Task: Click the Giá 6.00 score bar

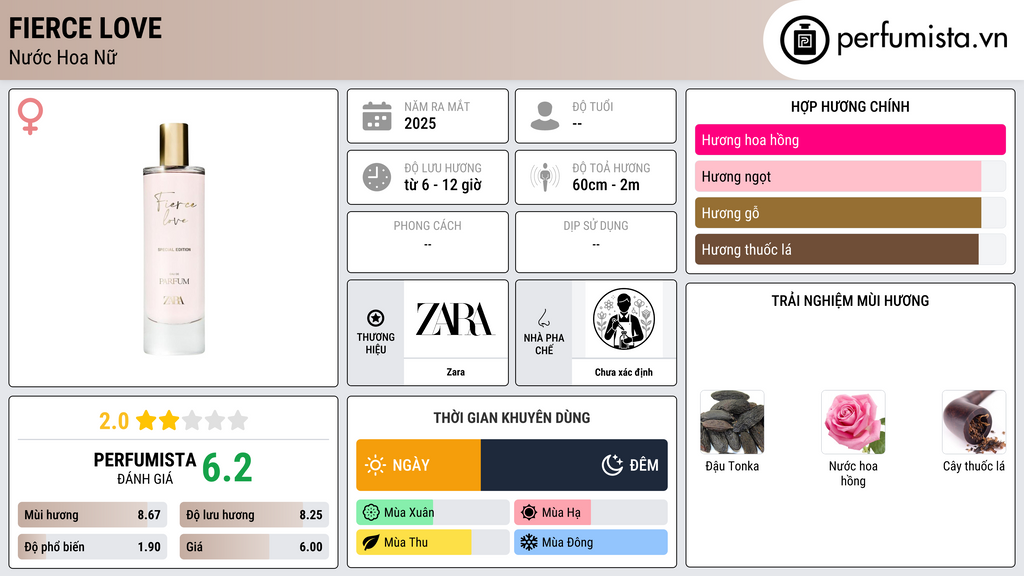Action: pyautogui.click(x=254, y=547)
